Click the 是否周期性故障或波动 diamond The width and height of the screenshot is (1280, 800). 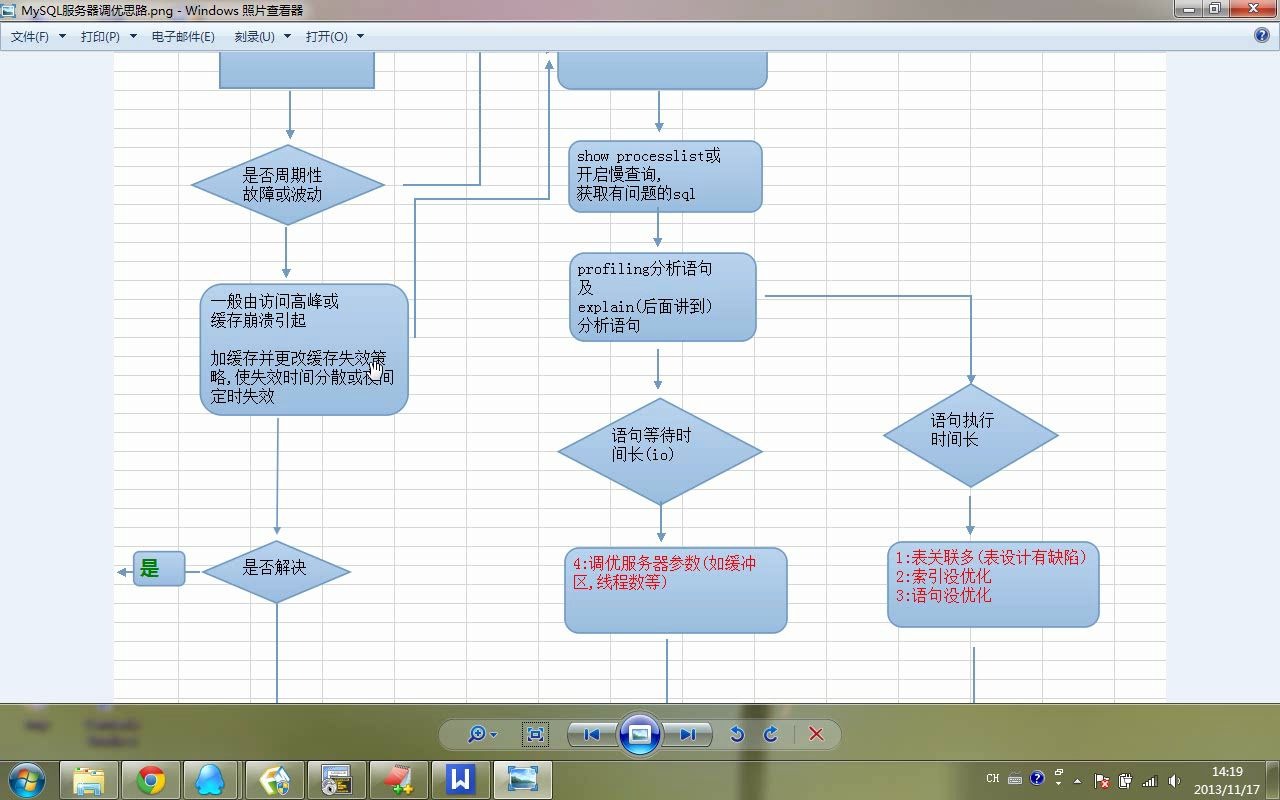(x=288, y=185)
